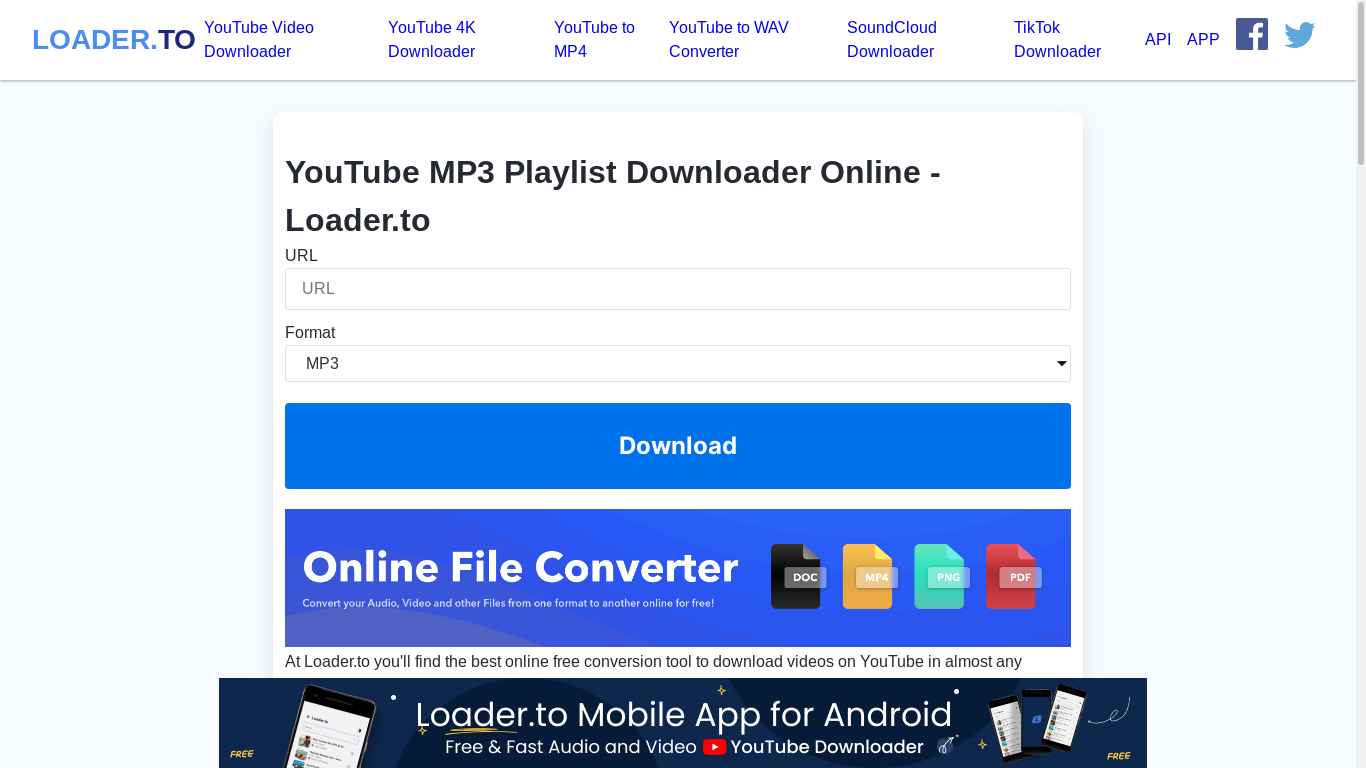Open the Loader.to Twitter bird icon
Image resolution: width=1366 pixels, height=768 pixels.
[x=1300, y=36]
